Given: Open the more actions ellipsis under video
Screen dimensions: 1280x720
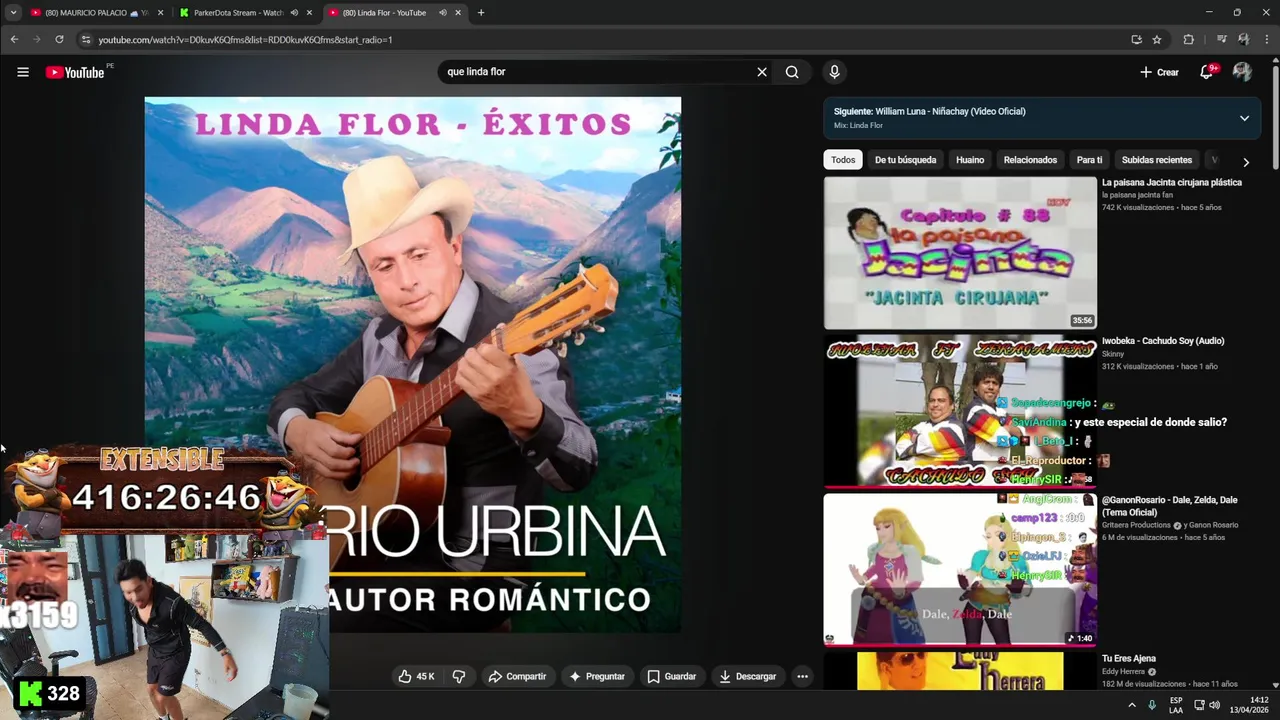Looking at the screenshot, I should pyautogui.click(x=802, y=676).
